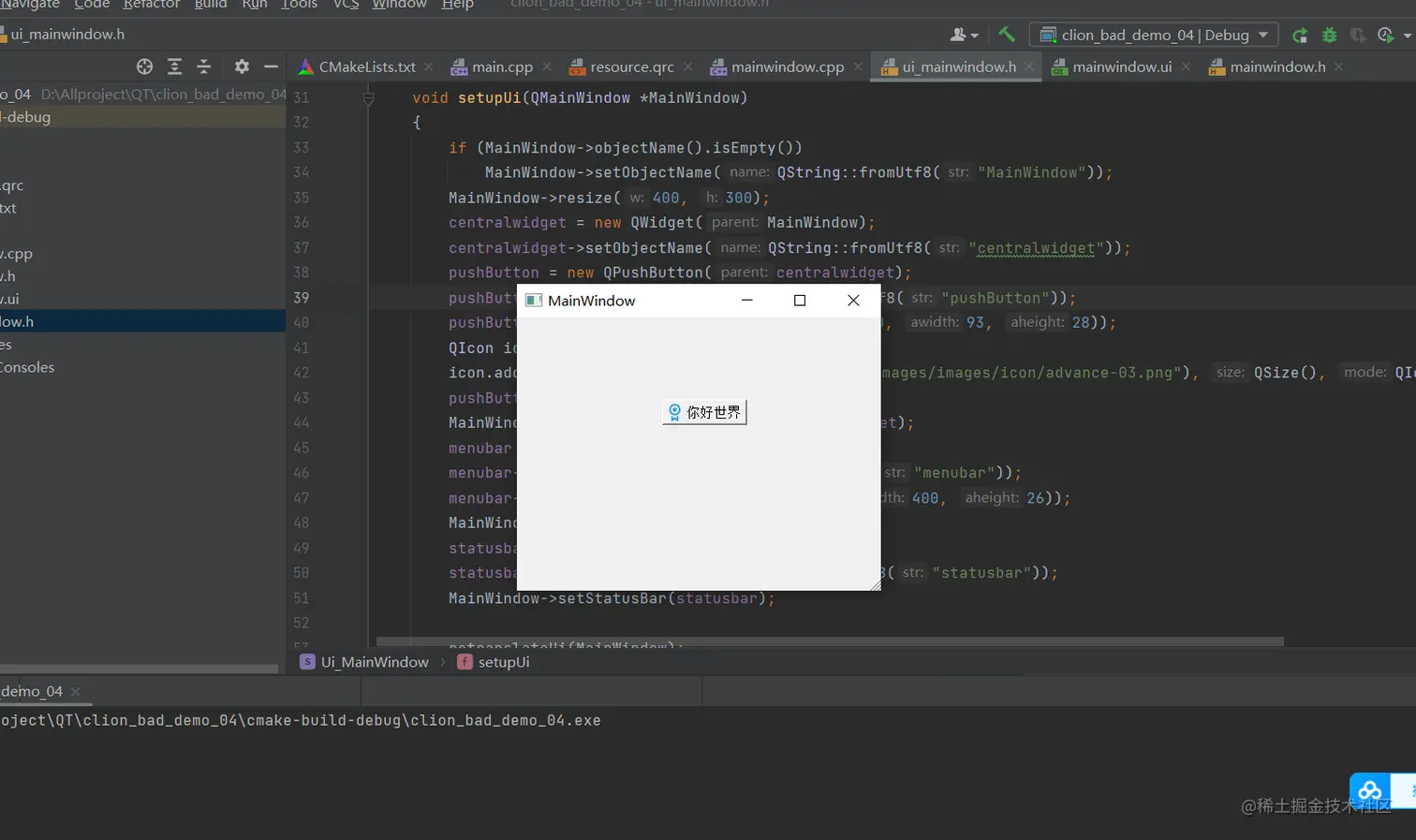Switch to the mainwindow.ui editor tab
The height and width of the screenshot is (840, 1416).
pyautogui.click(x=1121, y=66)
